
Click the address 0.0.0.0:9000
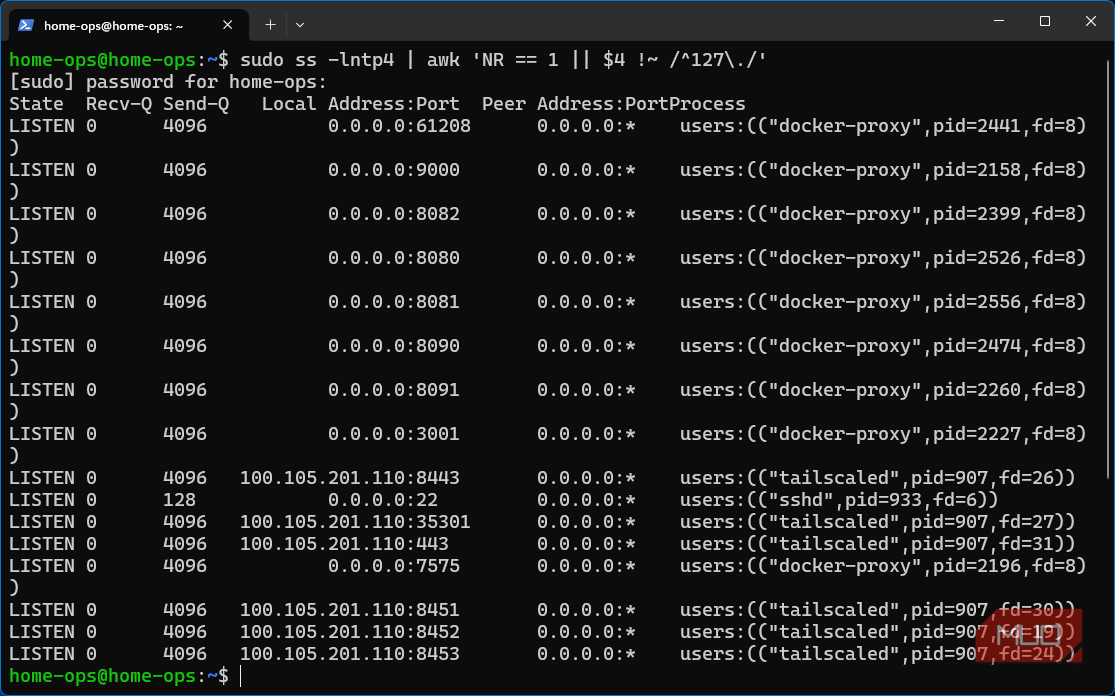point(393,170)
